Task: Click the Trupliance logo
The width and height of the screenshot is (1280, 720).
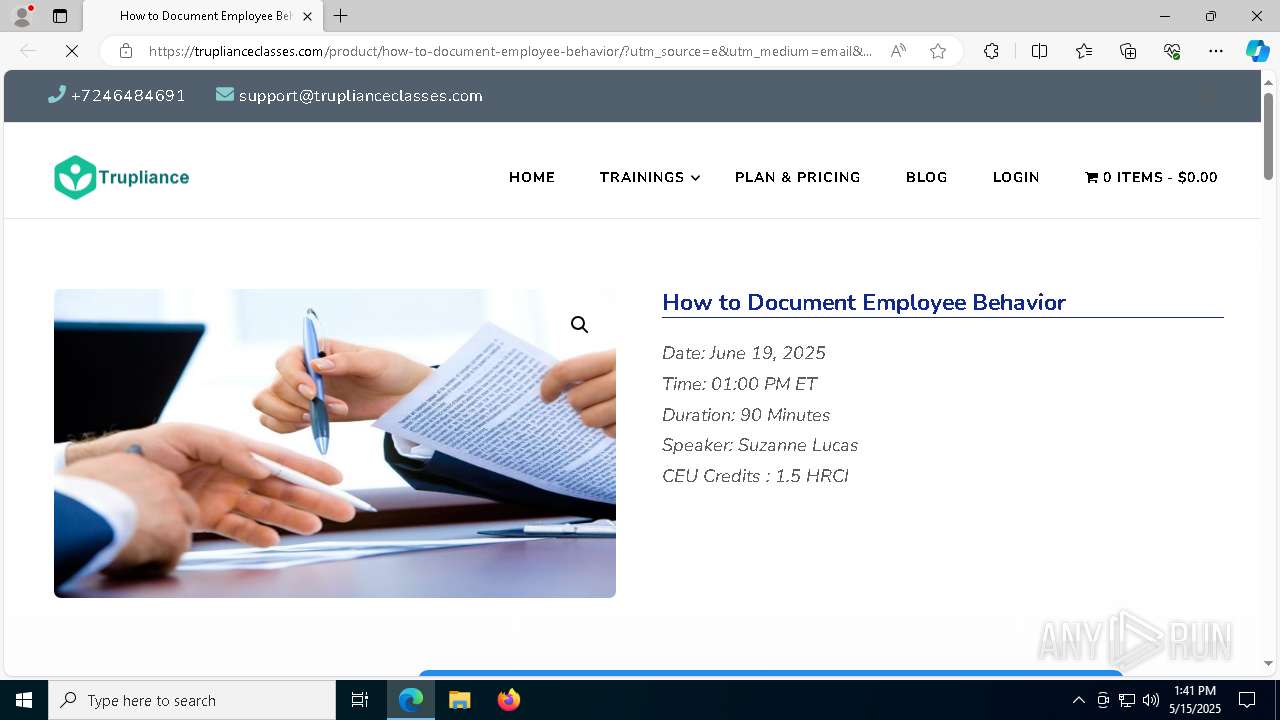Action: 121,177
